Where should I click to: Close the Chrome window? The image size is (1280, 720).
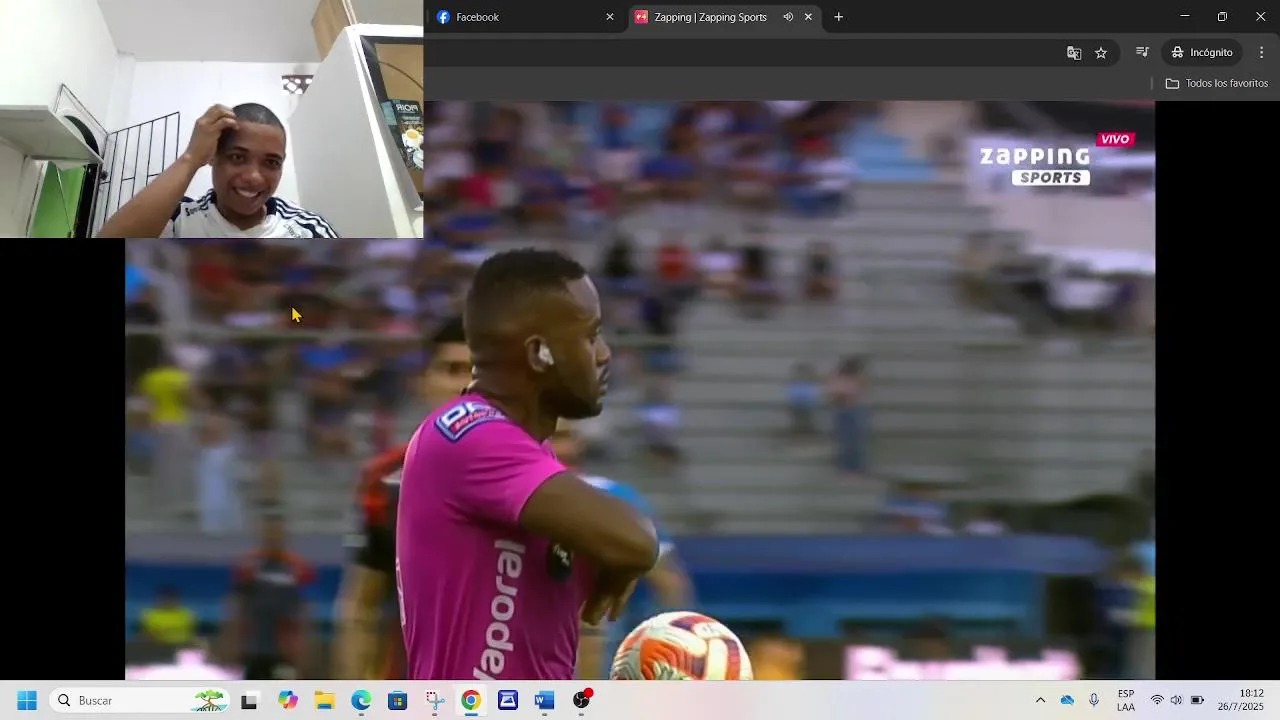[1260, 17]
